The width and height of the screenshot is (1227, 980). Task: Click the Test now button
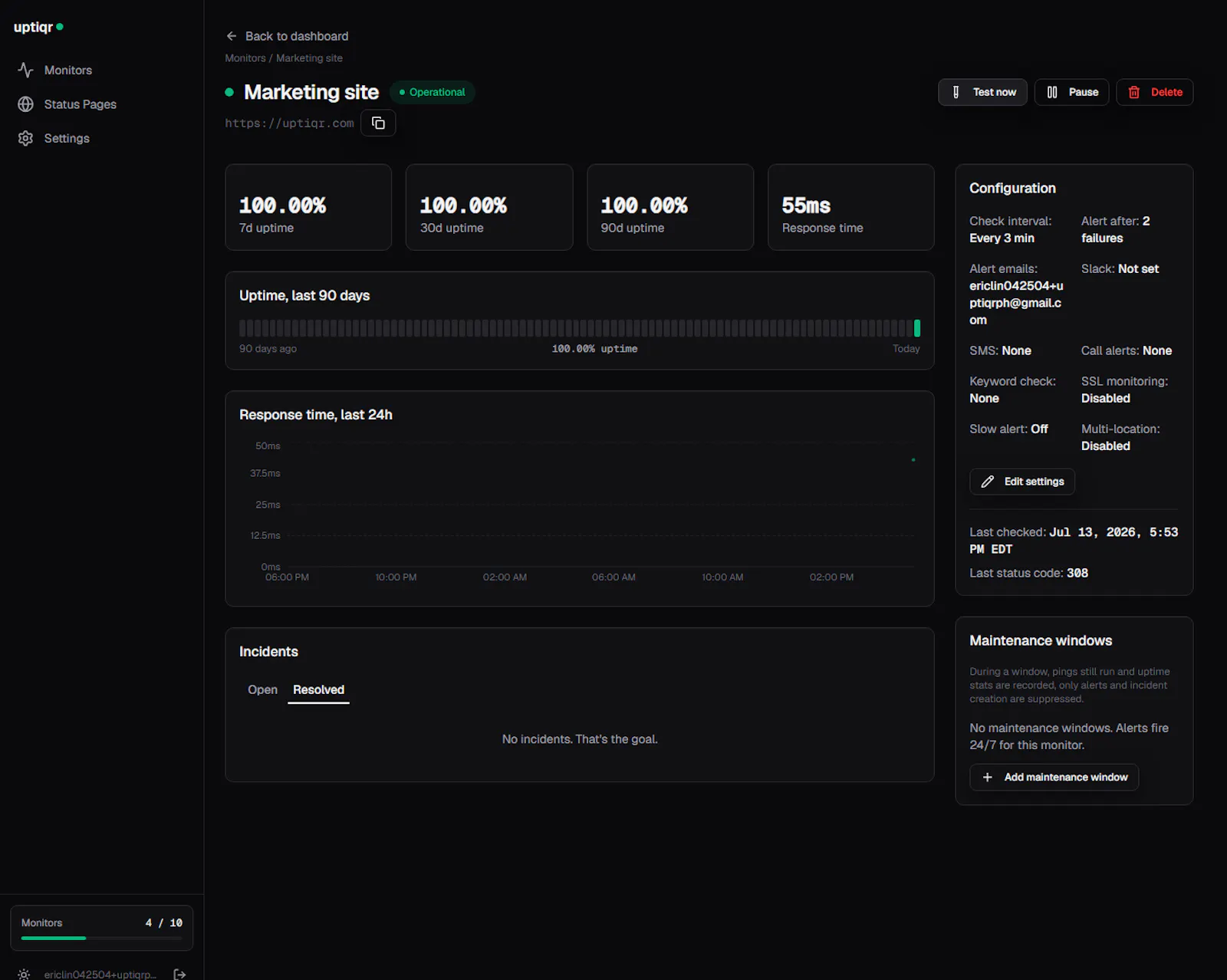pyautogui.click(x=982, y=92)
